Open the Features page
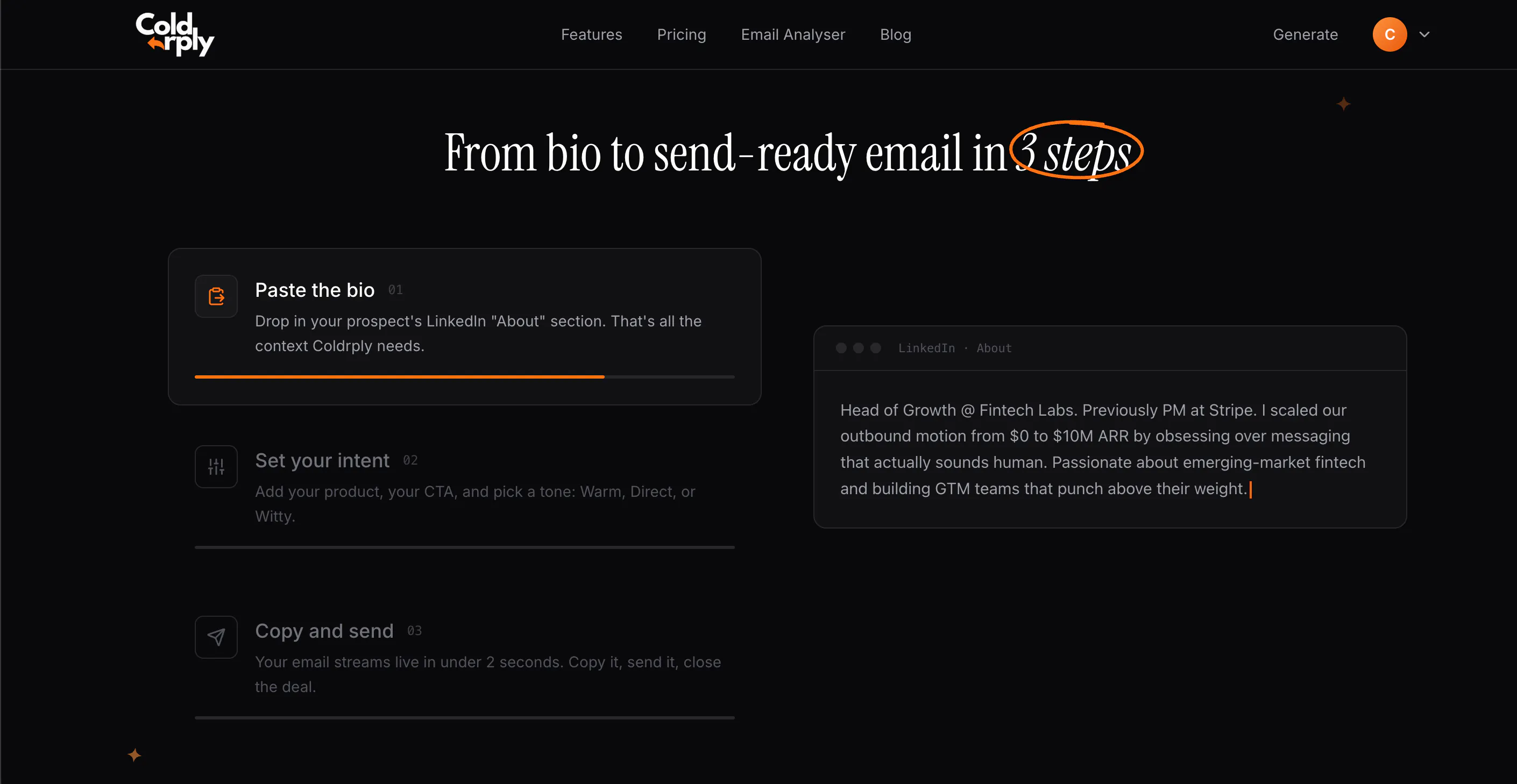1517x784 pixels. (x=591, y=35)
